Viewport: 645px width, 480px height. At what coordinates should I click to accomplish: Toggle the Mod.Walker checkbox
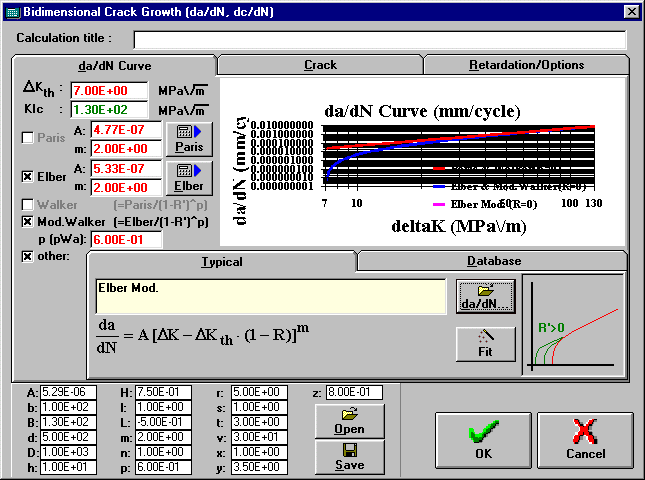coord(28,221)
